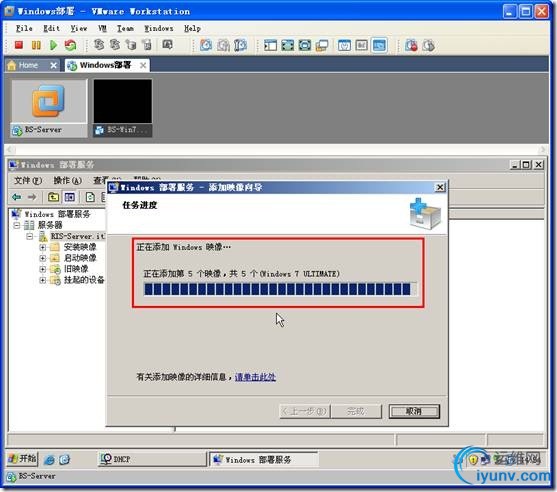557x492 pixels.
Task: Select the BS-Server thumbnail
Action: tap(49, 108)
